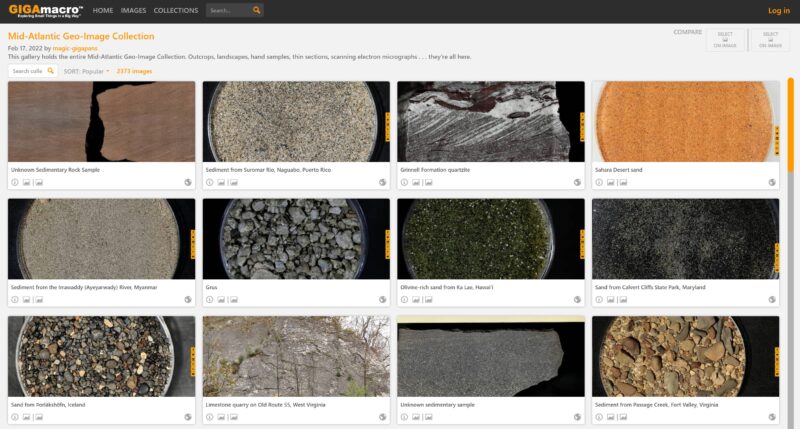Select left compare image slot
The width and height of the screenshot is (800, 429).
click(x=725, y=39)
